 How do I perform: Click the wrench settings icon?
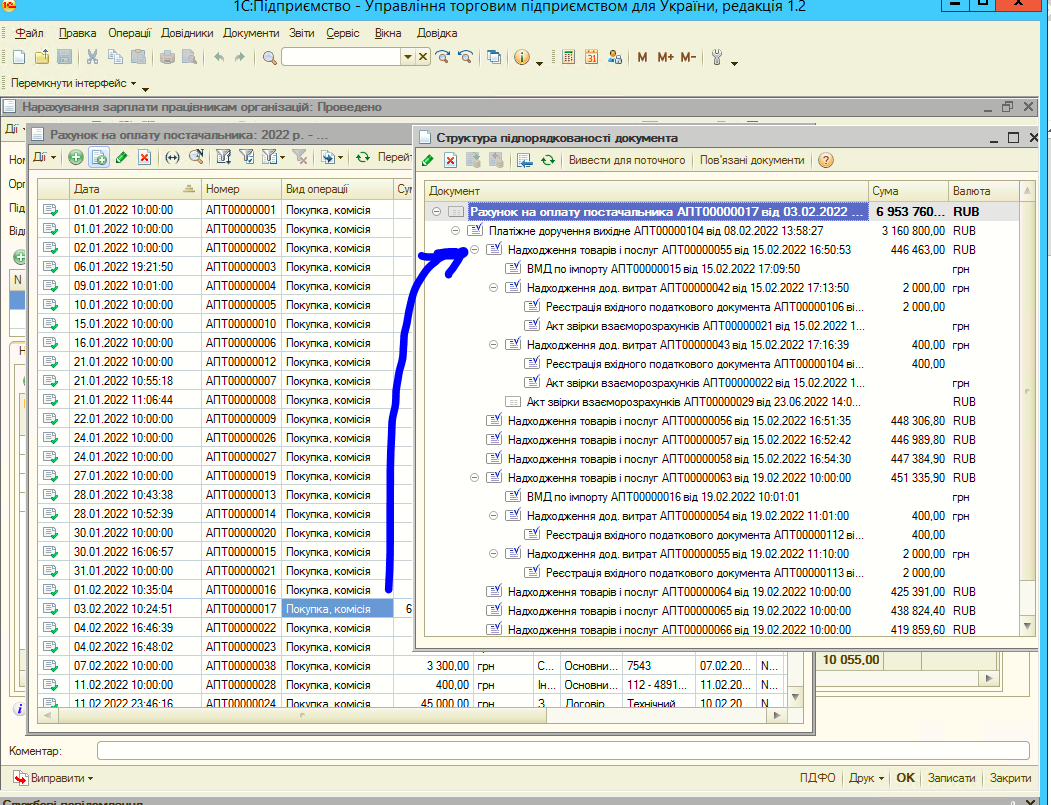[717, 58]
